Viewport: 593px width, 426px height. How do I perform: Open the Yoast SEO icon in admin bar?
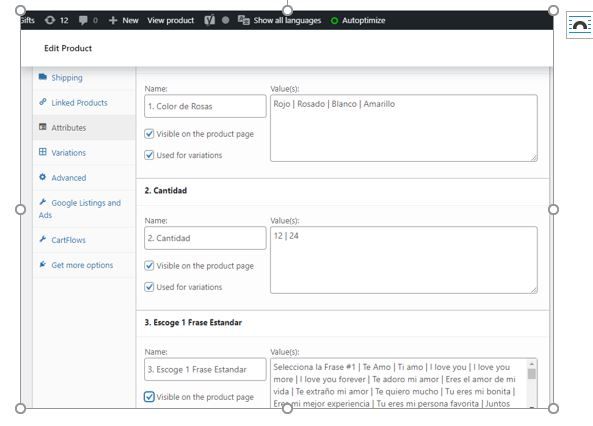[x=210, y=20]
